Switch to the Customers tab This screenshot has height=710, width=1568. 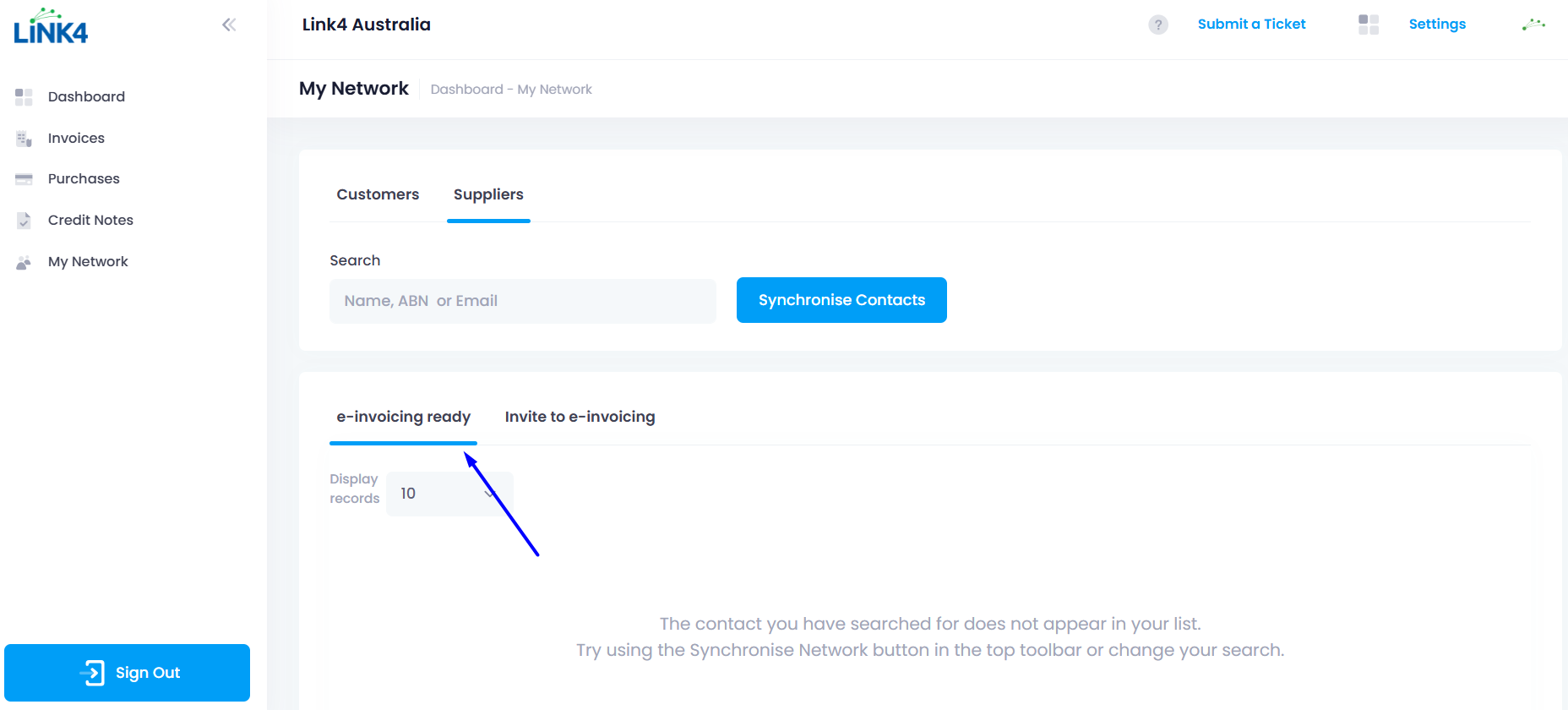click(x=378, y=194)
